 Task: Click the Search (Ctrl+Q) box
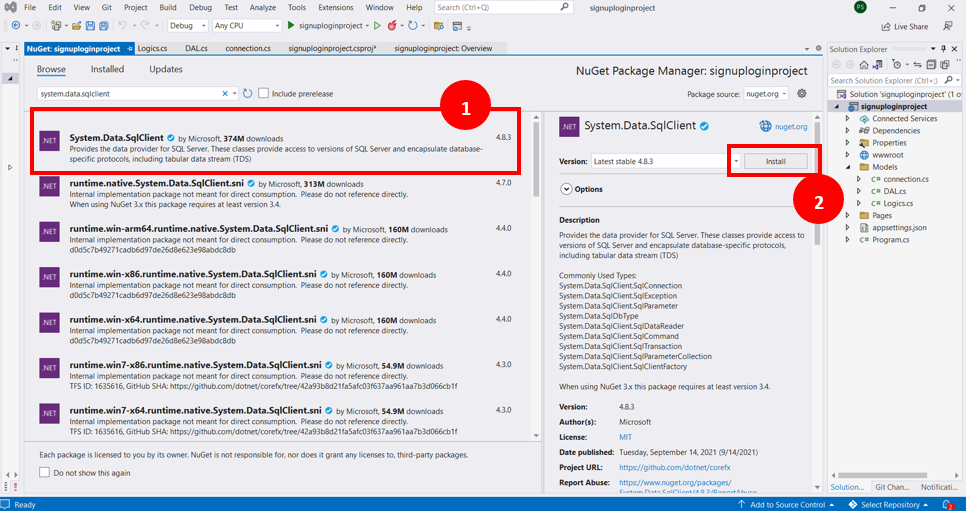(502, 7)
